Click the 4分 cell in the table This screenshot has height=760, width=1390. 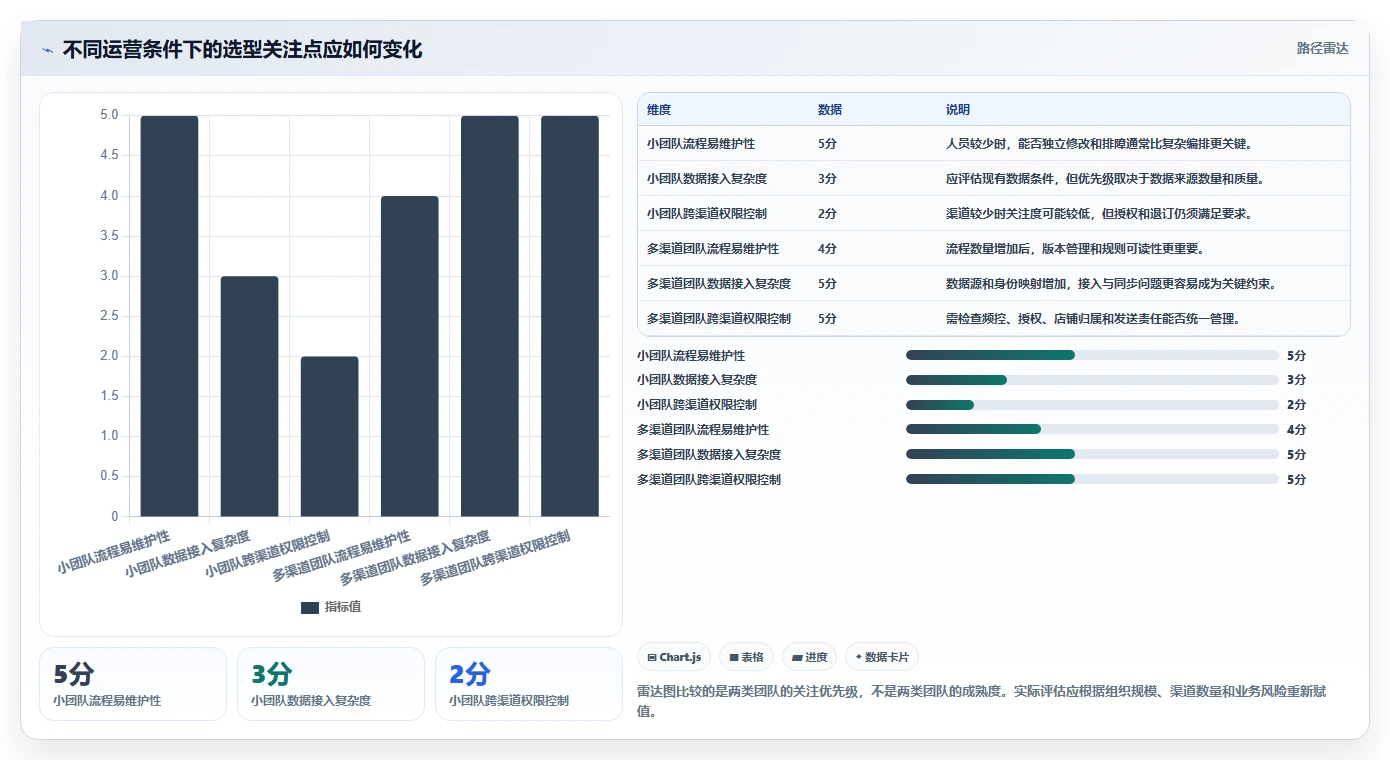pyautogui.click(x=827, y=249)
